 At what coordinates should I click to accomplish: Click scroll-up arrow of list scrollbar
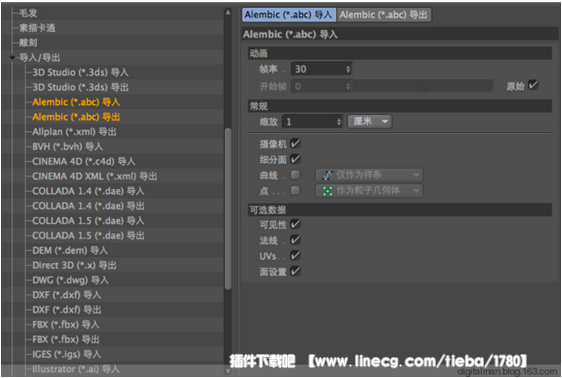coord(228,13)
